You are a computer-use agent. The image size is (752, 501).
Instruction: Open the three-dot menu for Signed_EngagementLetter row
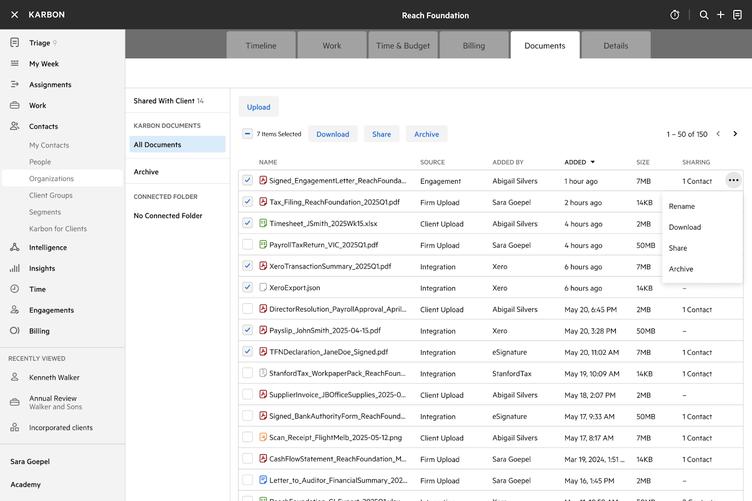click(x=733, y=181)
